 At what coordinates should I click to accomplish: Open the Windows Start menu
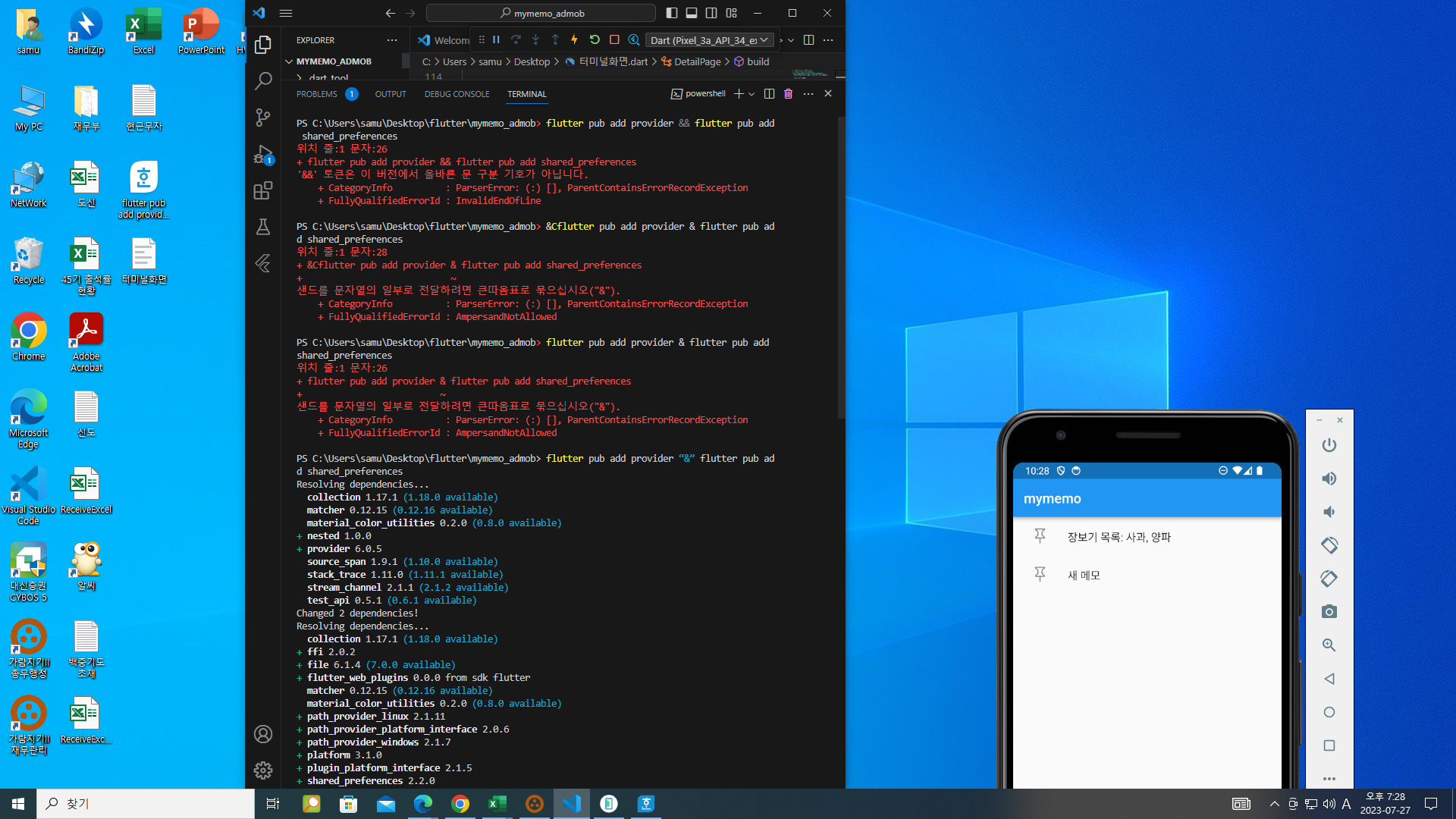click(18, 804)
